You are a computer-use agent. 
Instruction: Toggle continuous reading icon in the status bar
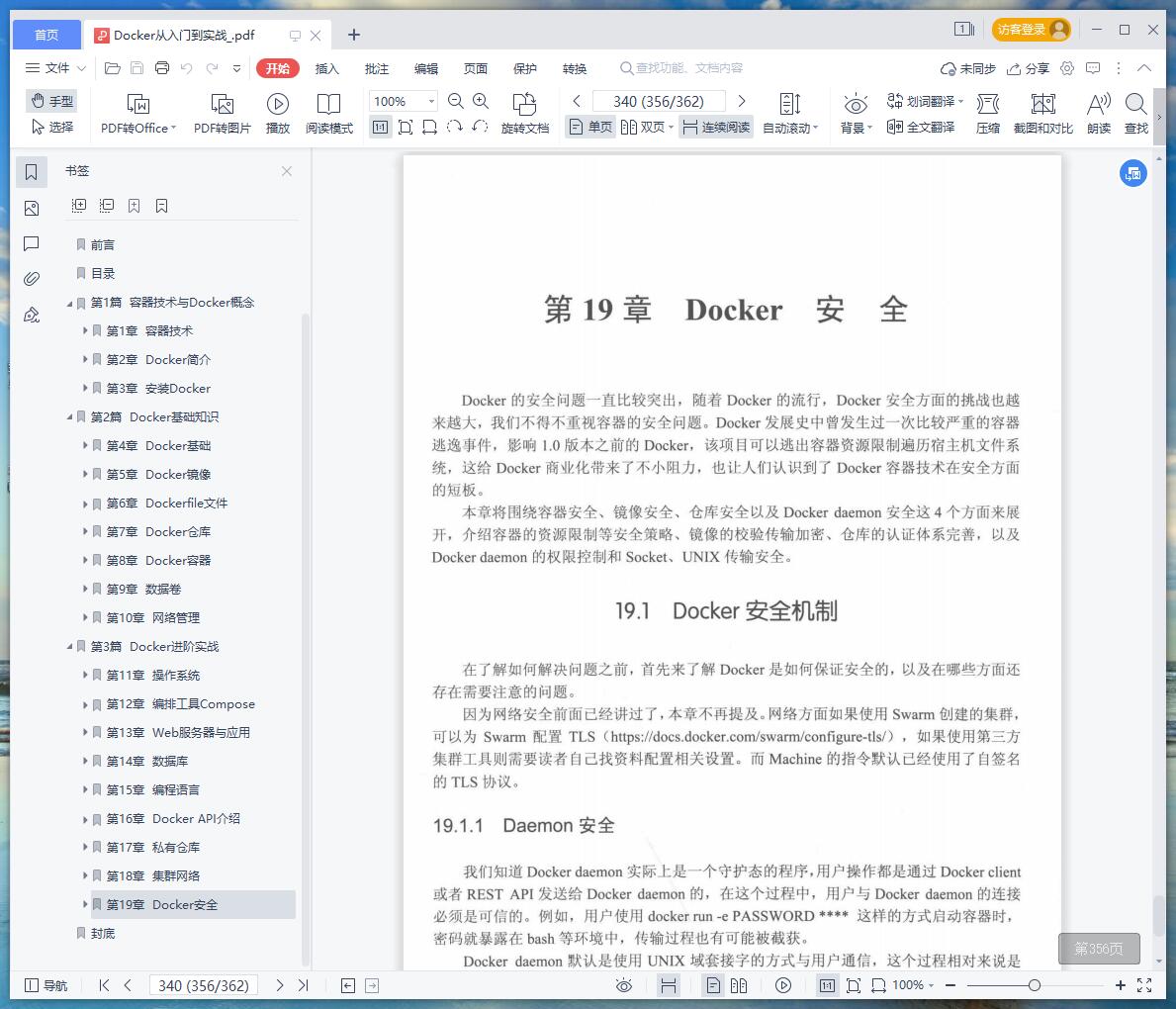pyautogui.click(x=669, y=985)
